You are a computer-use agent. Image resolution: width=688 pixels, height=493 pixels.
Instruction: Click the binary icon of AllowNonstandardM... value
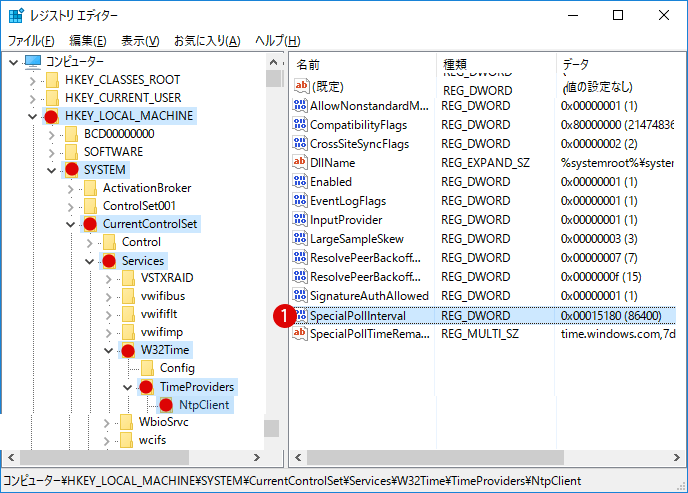300,105
